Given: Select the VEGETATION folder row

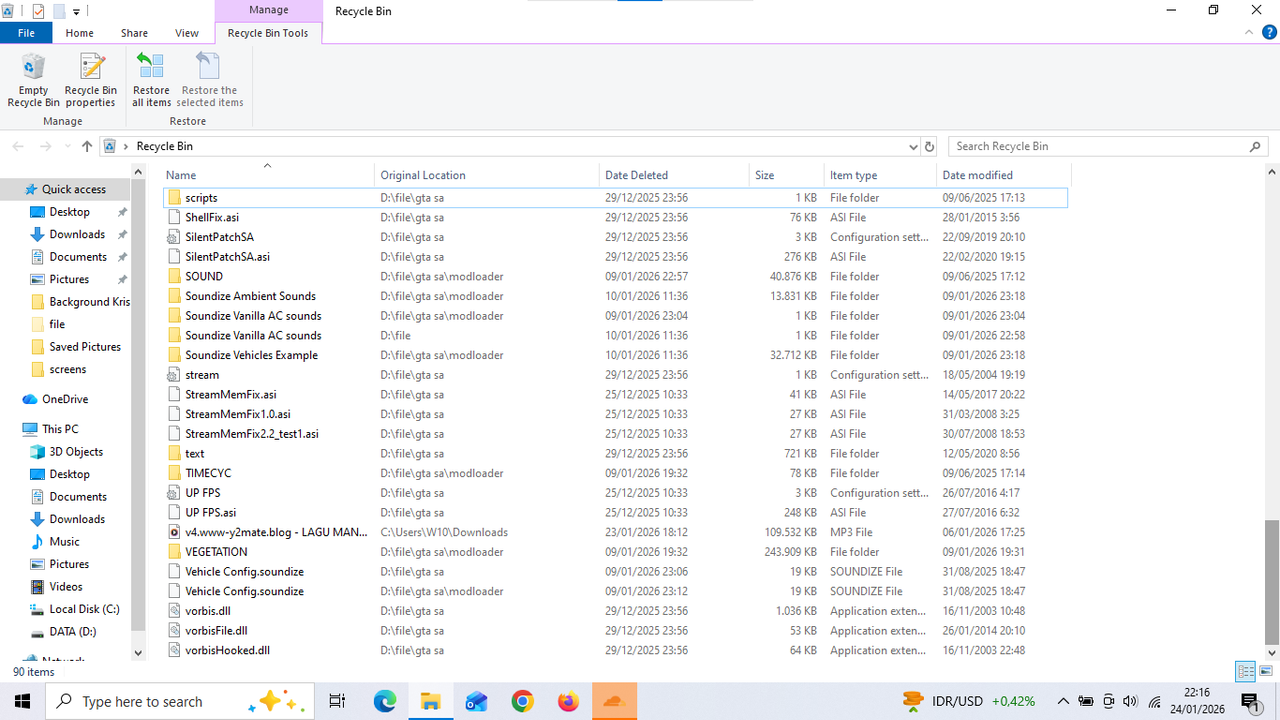Looking at the screenshot, I should (615, 552).
